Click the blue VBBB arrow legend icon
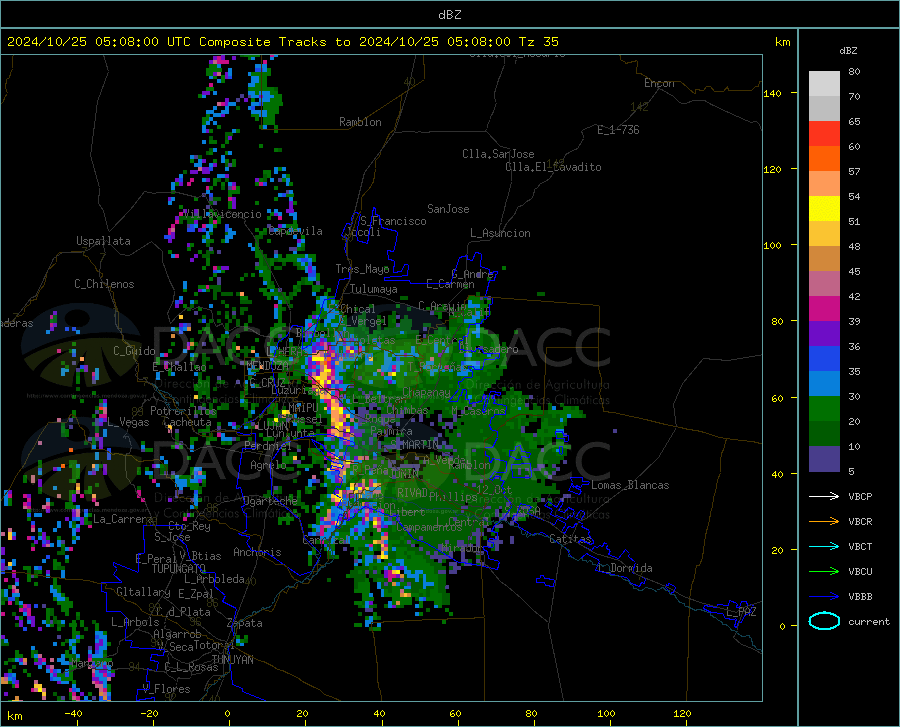 (x=824, y=596)
